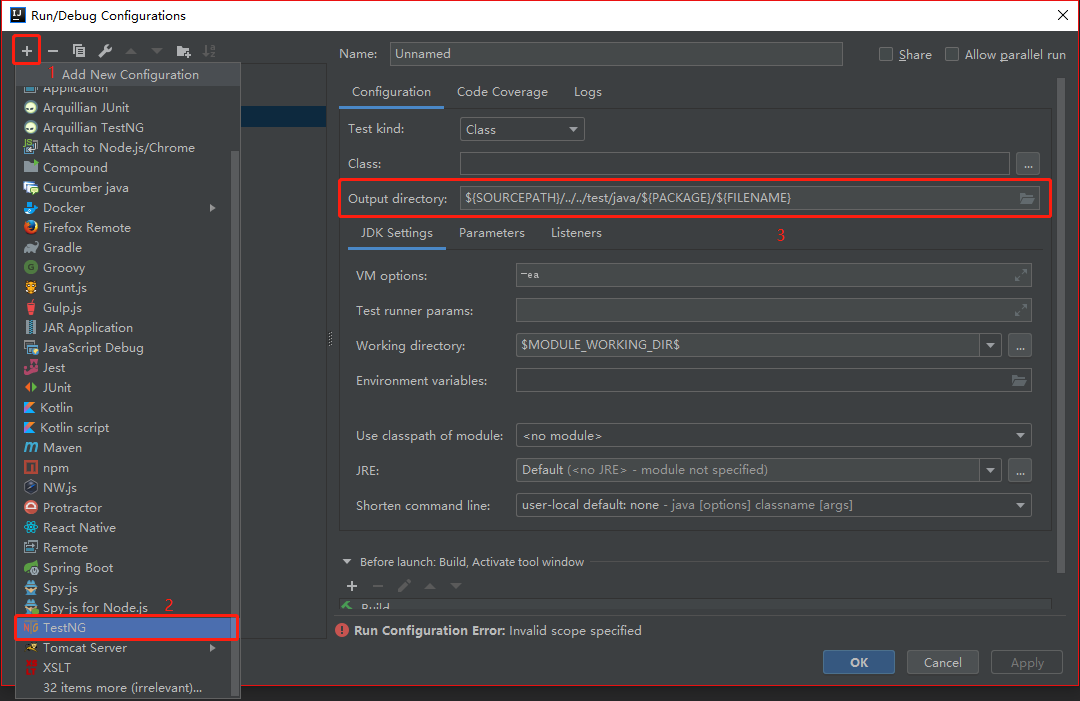Viewport: 1080px width, 701px height.
Task: Click the Sort Configurations icon
Action: [209, 51]
